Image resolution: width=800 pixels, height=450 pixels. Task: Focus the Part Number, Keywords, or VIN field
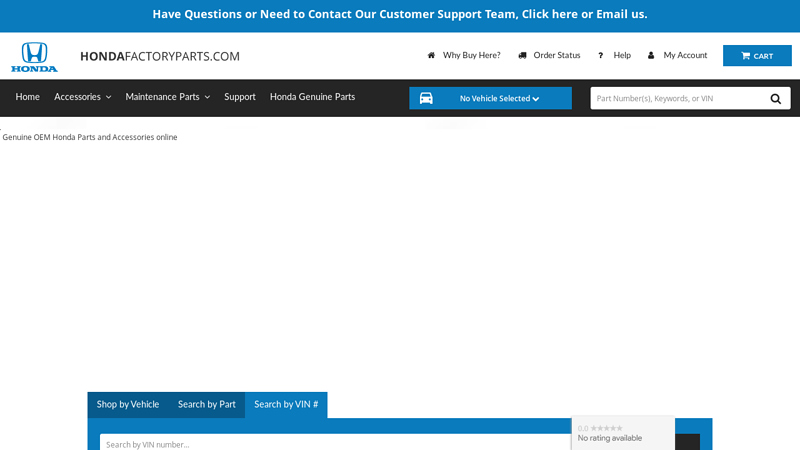pos(677,98)
